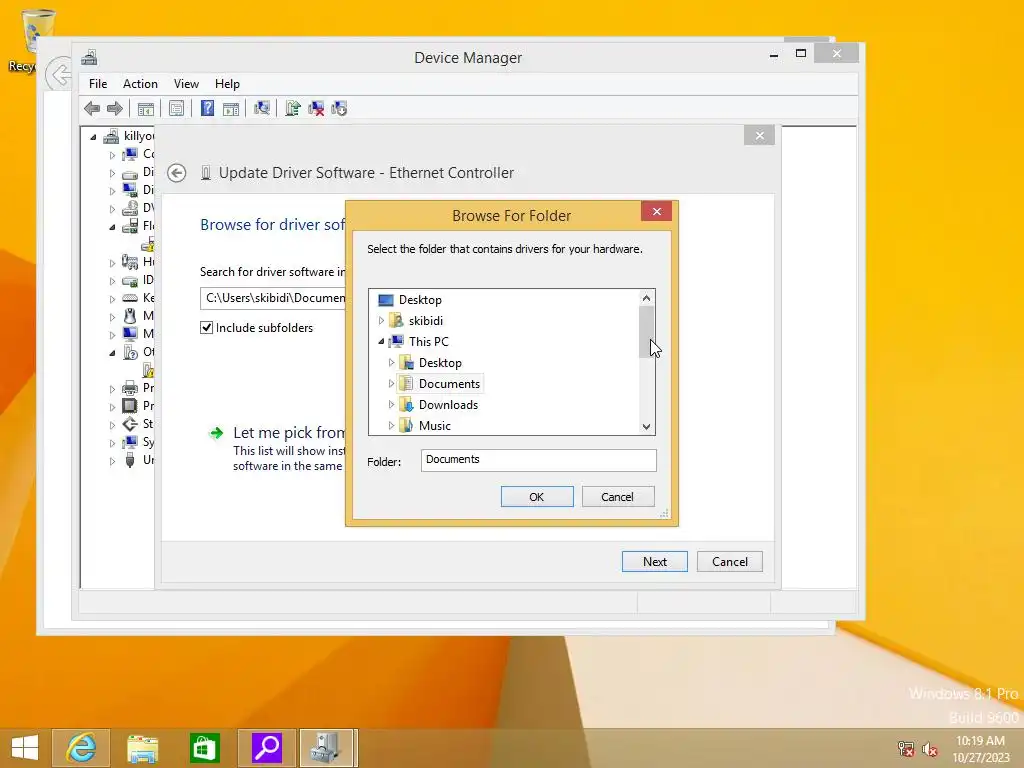Toggle the Show/Hide Action Pane icon
The height and width of the screenshot is (768, 1024).
click(x=231, y=108)
